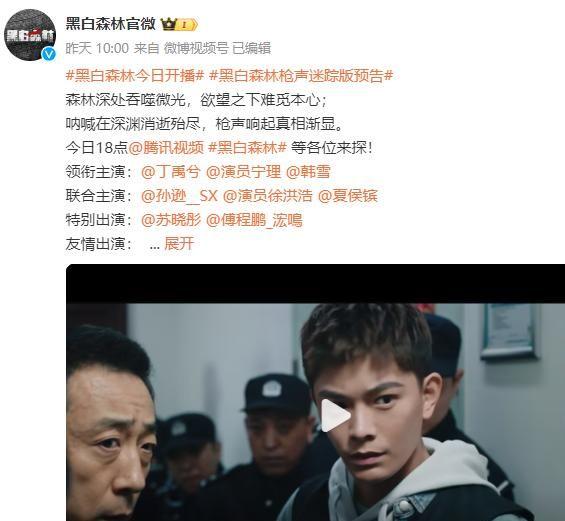Visit the @腾讯视频 mention

point(166,148)
